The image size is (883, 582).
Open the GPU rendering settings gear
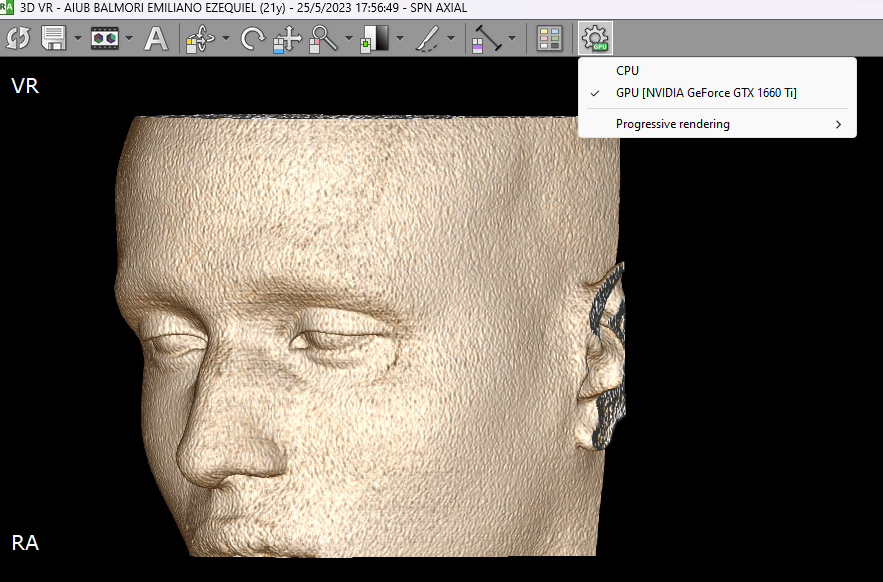[594, 38]
